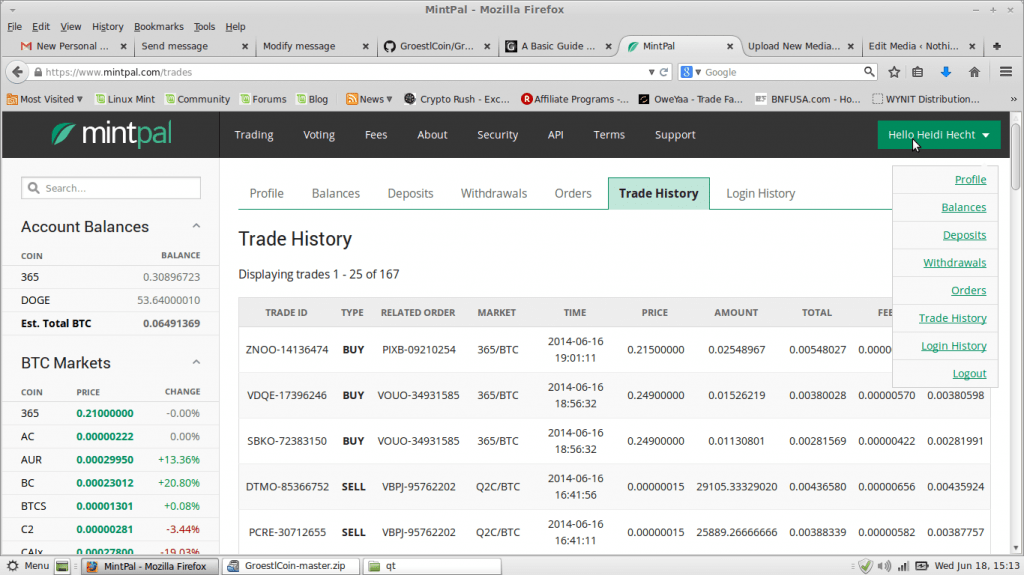Switch to the Withdrawals tab
Screen dimensions: 1024x575
click(494, 193)
